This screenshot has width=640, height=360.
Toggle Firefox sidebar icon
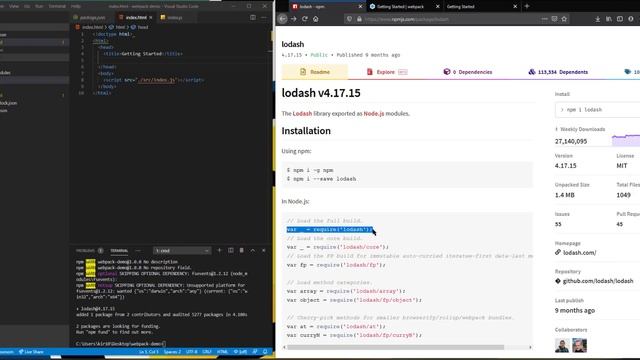point(620,19)
